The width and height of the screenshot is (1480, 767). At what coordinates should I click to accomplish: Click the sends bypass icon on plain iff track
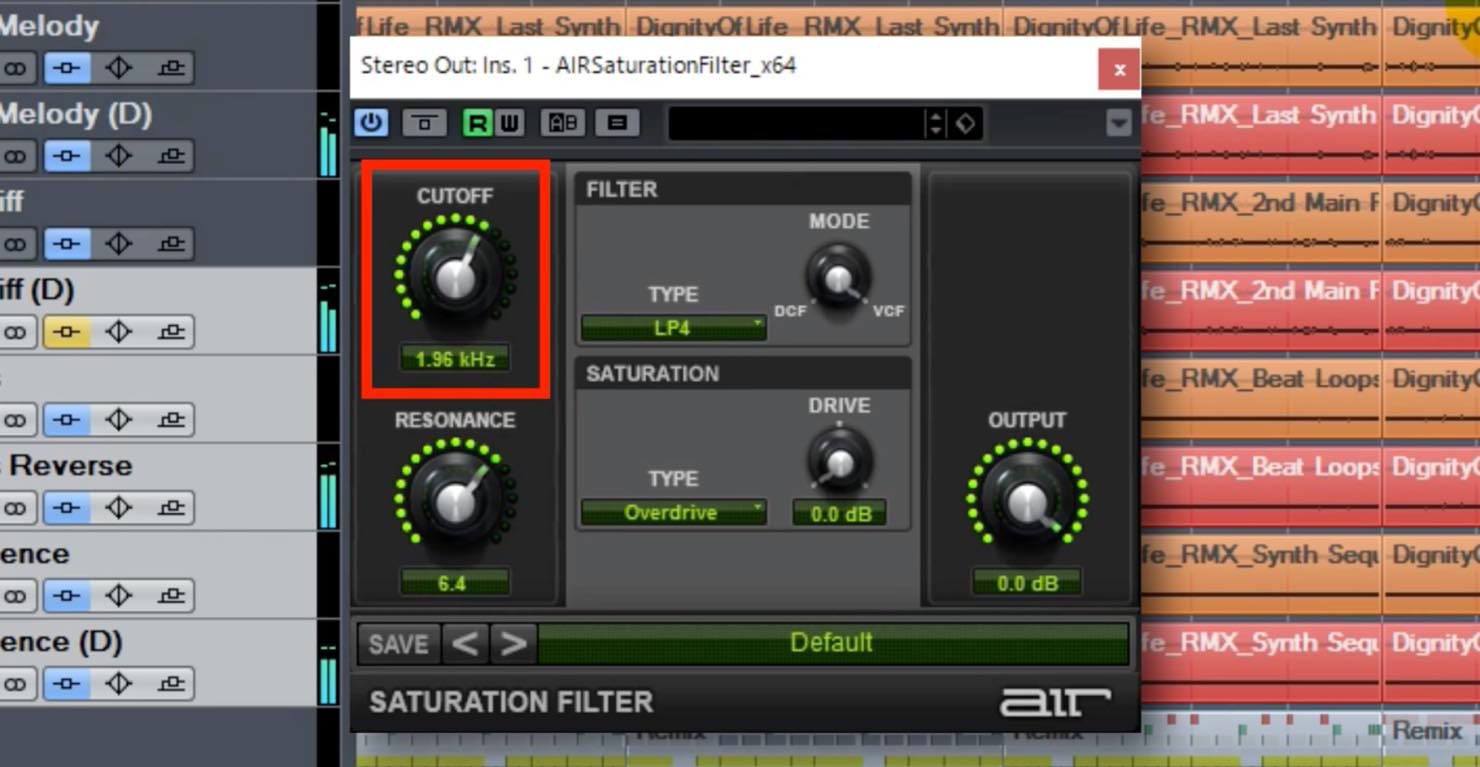[171, 244]
